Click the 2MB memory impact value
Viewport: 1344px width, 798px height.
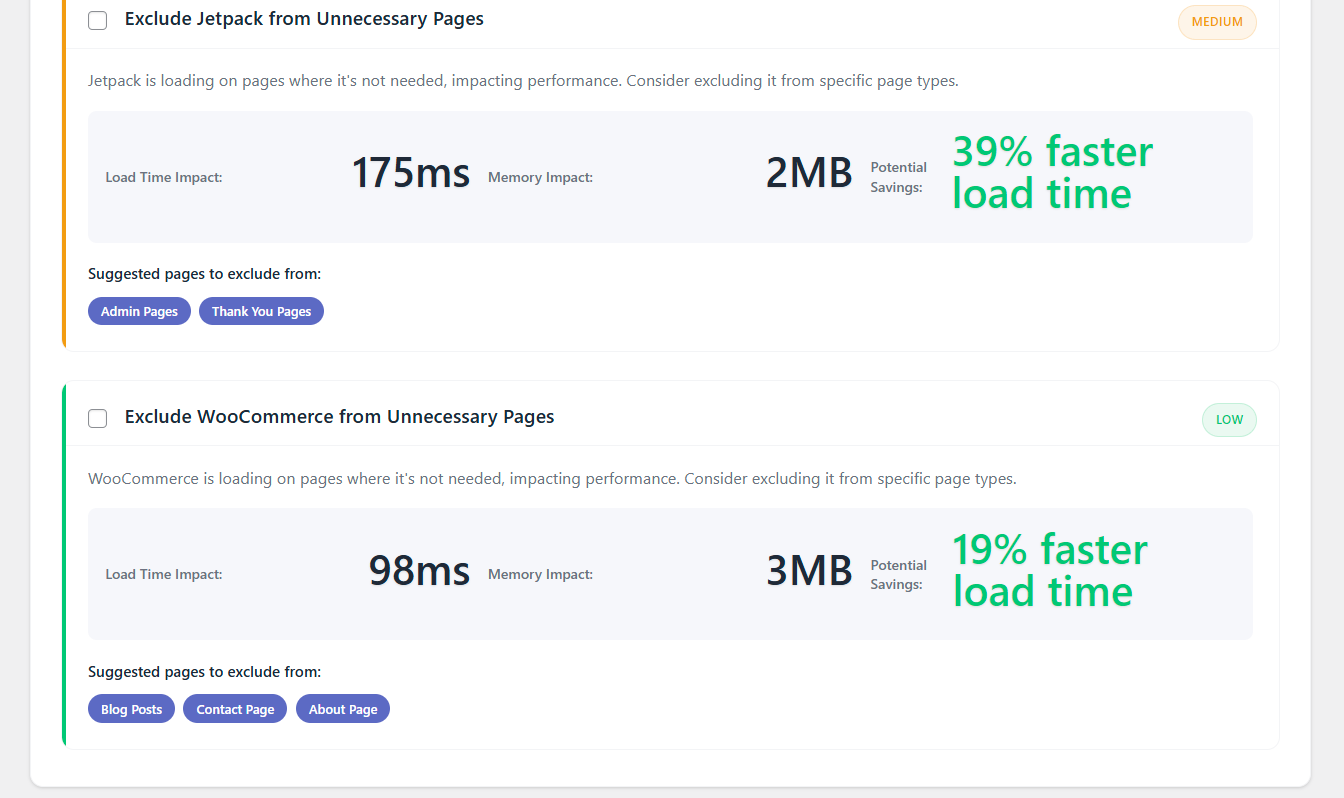tap(809, 172)
